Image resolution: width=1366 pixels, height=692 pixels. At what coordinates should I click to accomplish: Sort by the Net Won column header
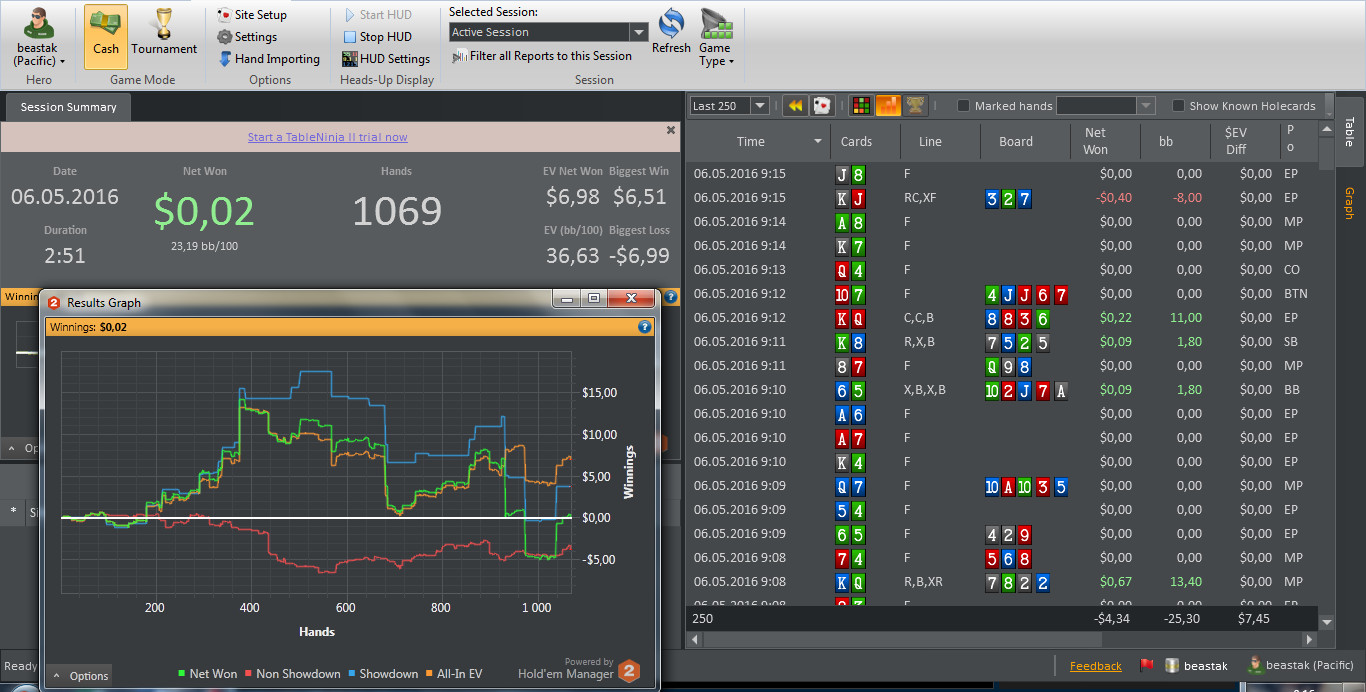[x=1095, y=141]
